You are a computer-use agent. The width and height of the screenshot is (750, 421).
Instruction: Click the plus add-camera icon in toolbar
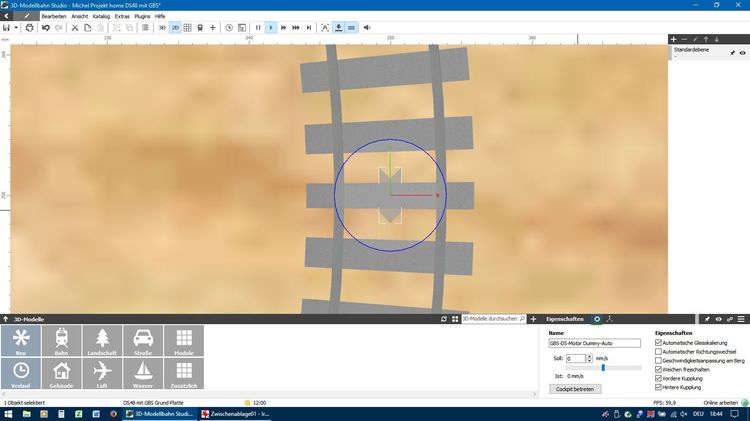(213, 28)
